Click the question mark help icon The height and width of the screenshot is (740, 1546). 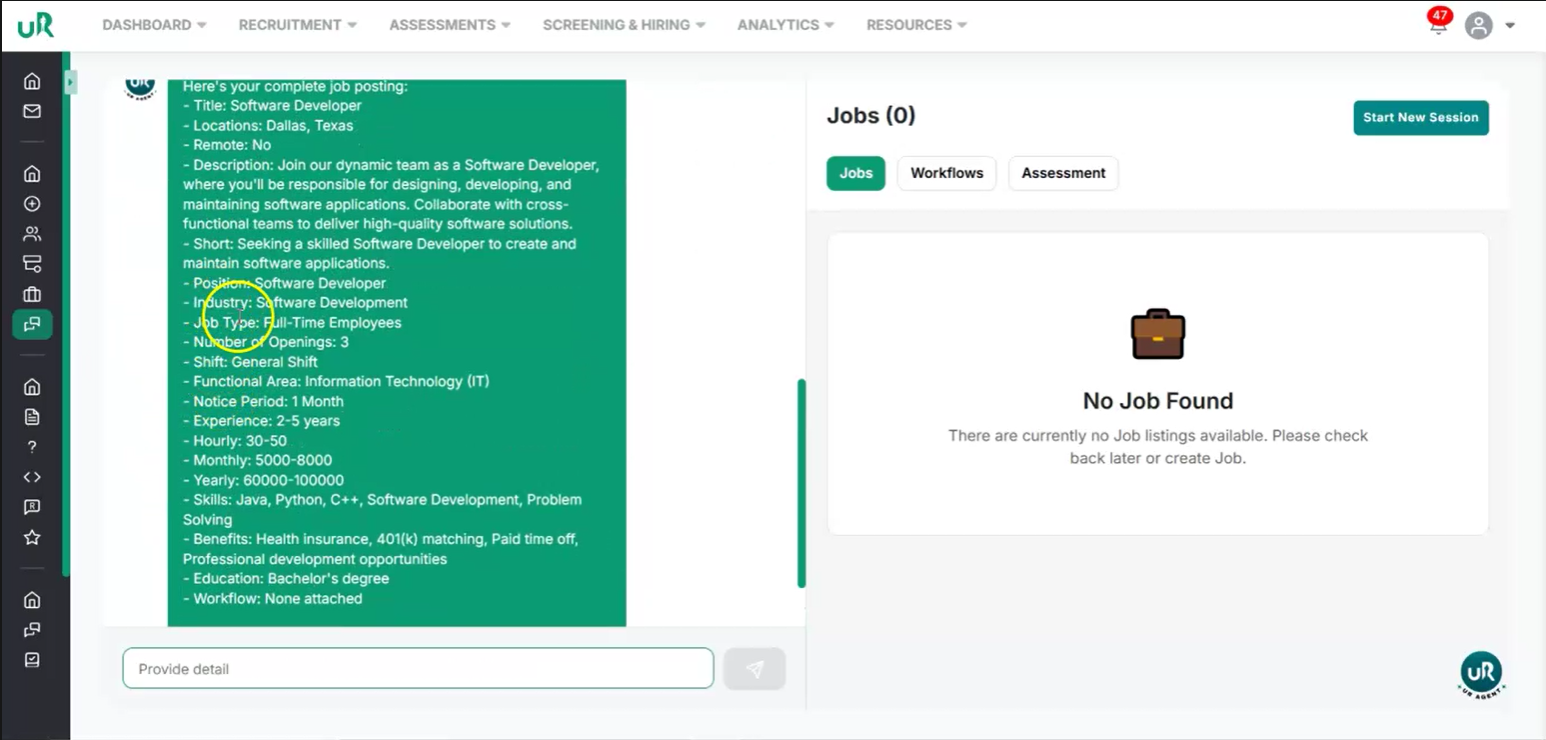click(32, 447)
